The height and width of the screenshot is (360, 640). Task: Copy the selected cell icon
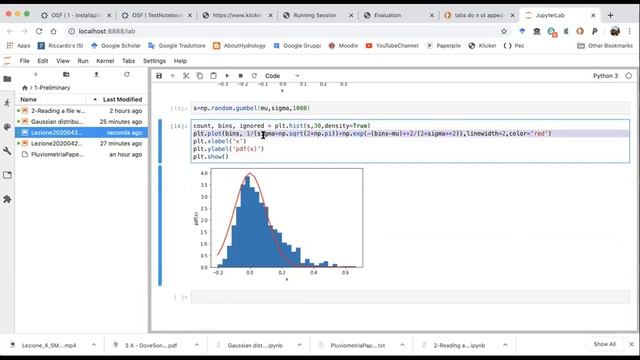pos(200,76)
